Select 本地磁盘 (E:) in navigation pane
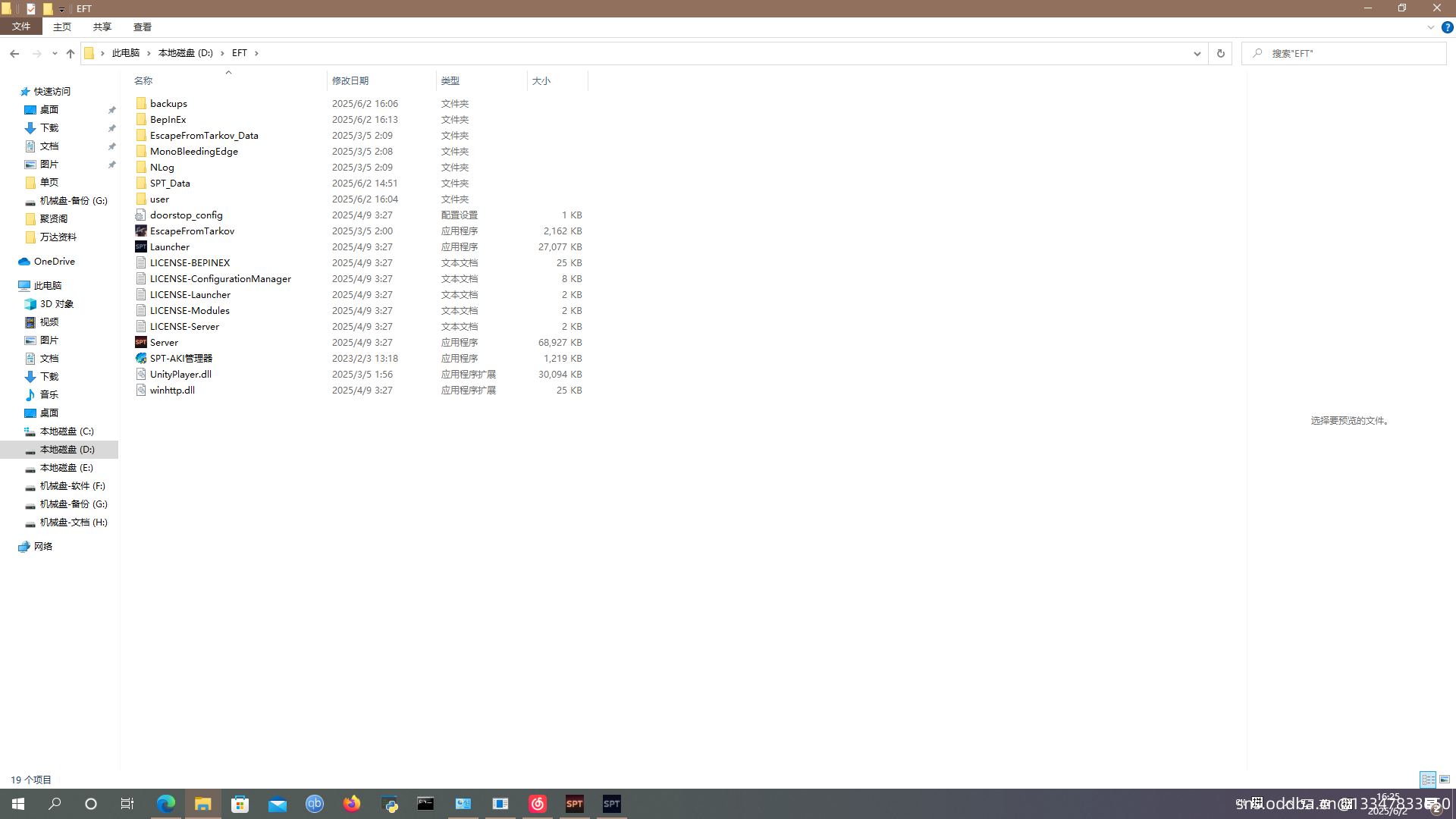This screenshot has width=1456, height=819. (67, 467)
